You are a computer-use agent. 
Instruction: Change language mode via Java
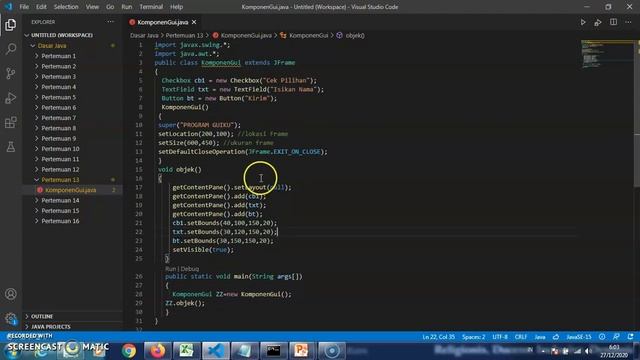point(540,337)
